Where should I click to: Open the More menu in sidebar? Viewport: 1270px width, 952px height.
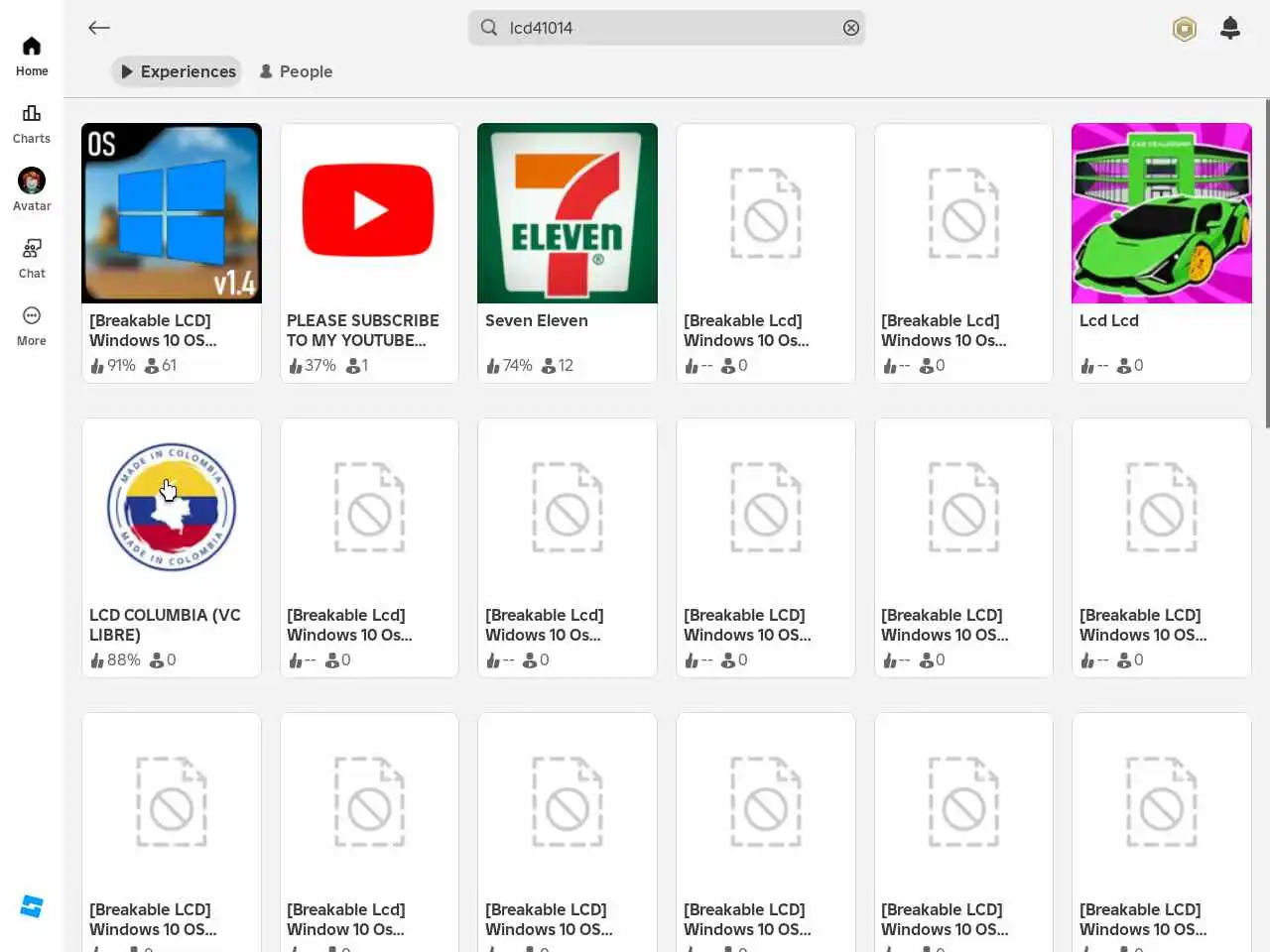tap(32, 326)
